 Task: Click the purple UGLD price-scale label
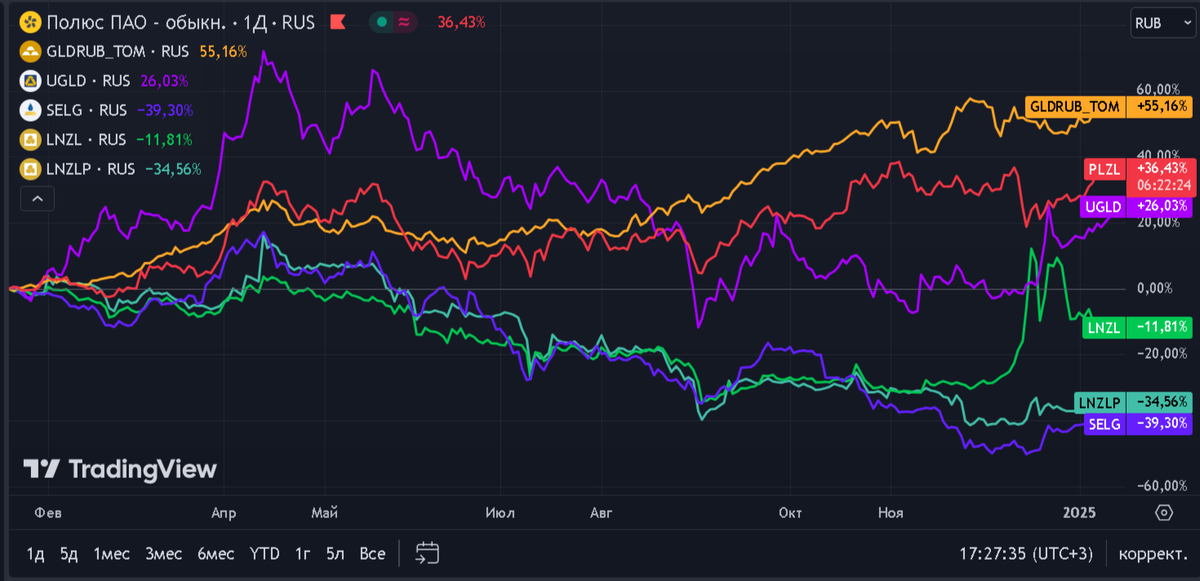1136,206
